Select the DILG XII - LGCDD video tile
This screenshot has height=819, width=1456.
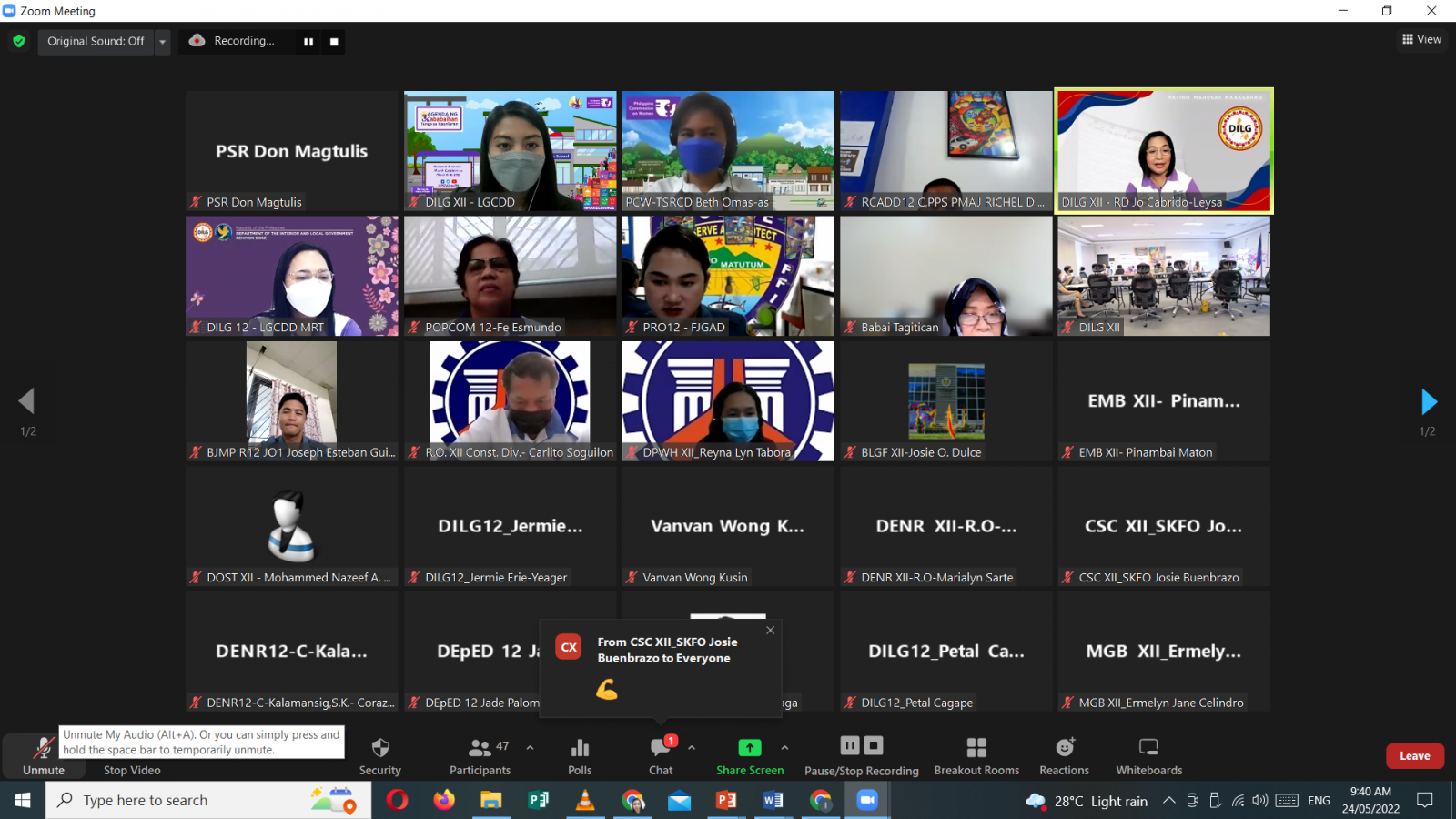[x=511, y=151]
